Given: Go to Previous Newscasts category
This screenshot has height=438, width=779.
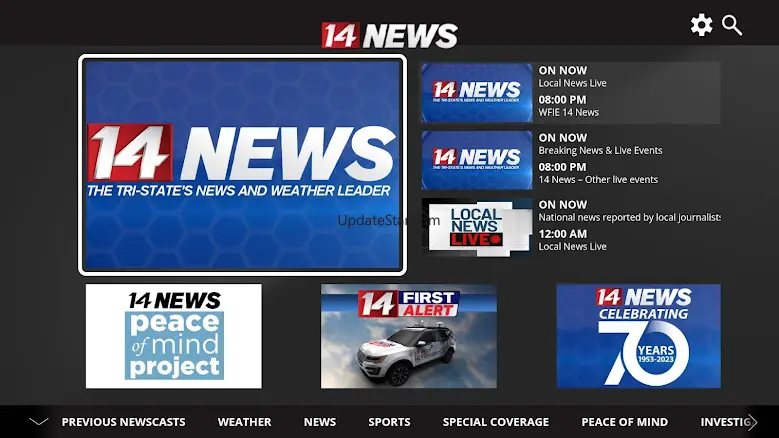Looking at the screenshot, I should click(123, 422).
